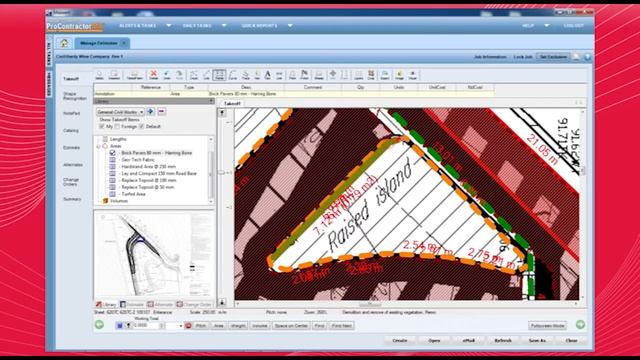Toggle the Default takeoff items checkbox

141,127
